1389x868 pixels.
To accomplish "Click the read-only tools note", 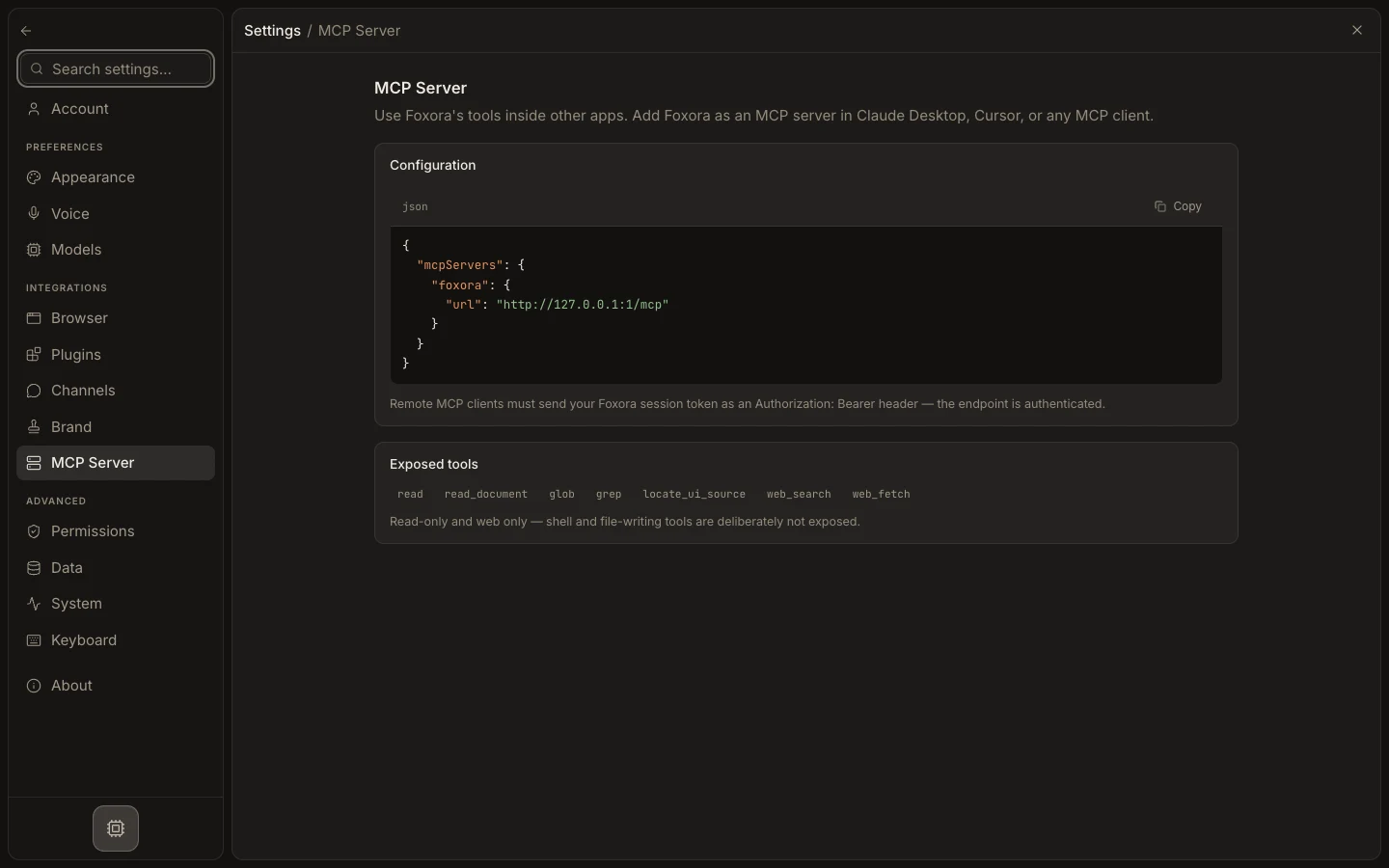I will coord(625,522).
